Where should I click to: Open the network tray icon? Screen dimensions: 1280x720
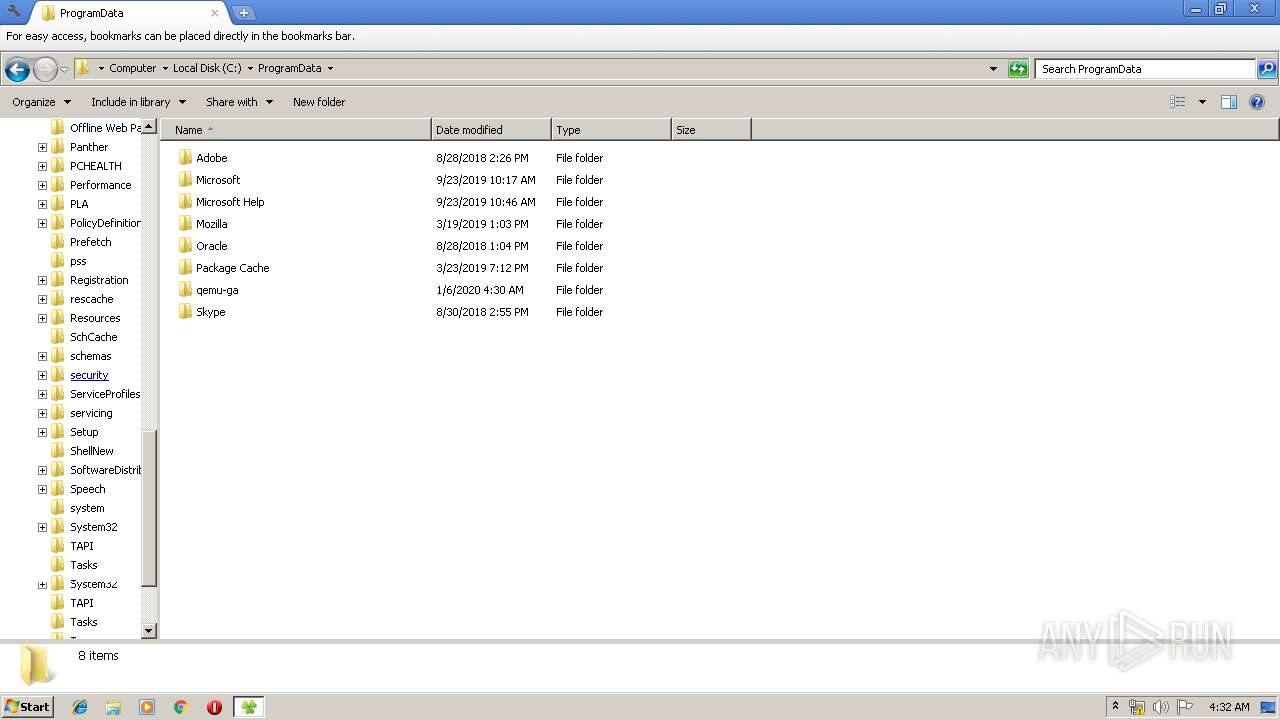[1137, 707]
